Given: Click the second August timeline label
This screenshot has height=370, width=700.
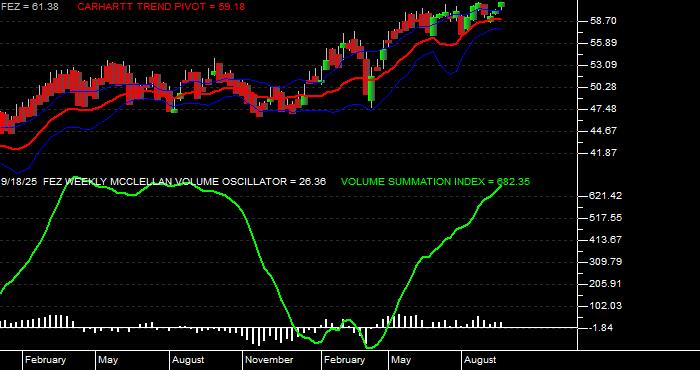Looking at the screenshot, I should point(480,360).
